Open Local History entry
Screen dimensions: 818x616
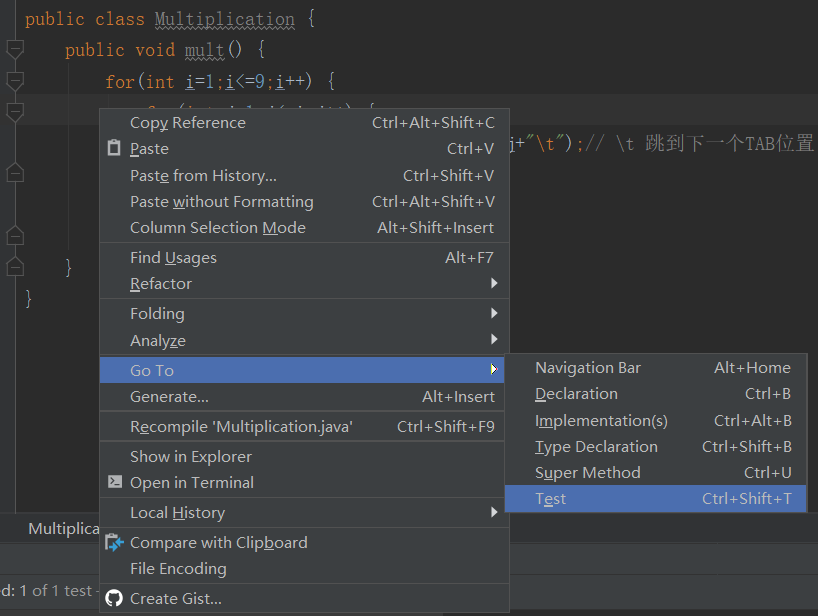point(304,513)
